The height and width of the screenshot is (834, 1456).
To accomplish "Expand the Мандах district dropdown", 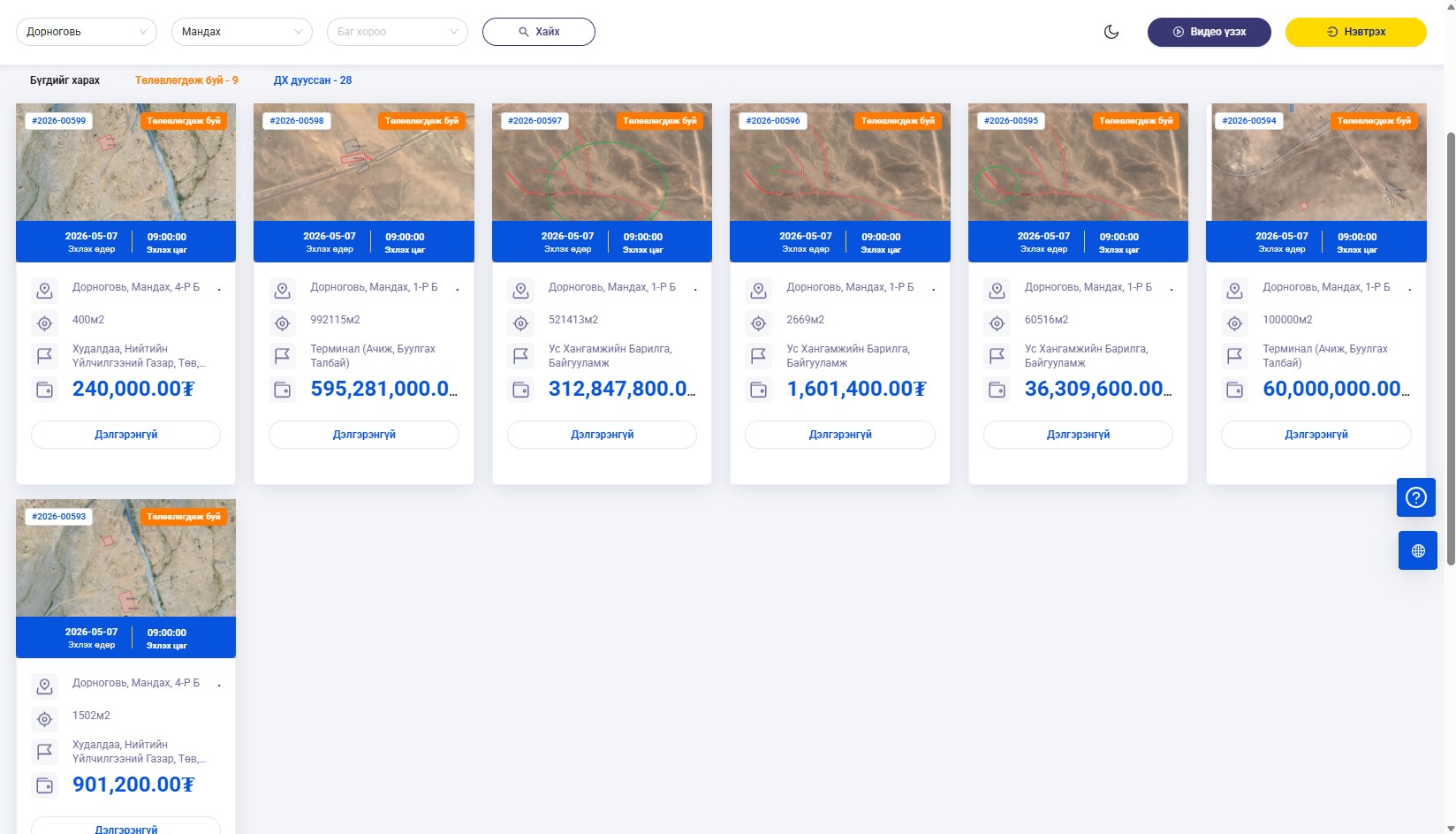I will [x=242, y=32].
